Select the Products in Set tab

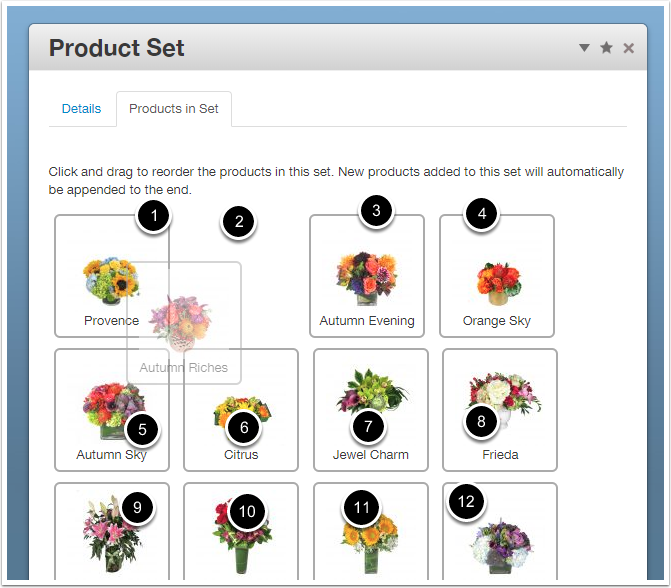[x=174, y=108]
